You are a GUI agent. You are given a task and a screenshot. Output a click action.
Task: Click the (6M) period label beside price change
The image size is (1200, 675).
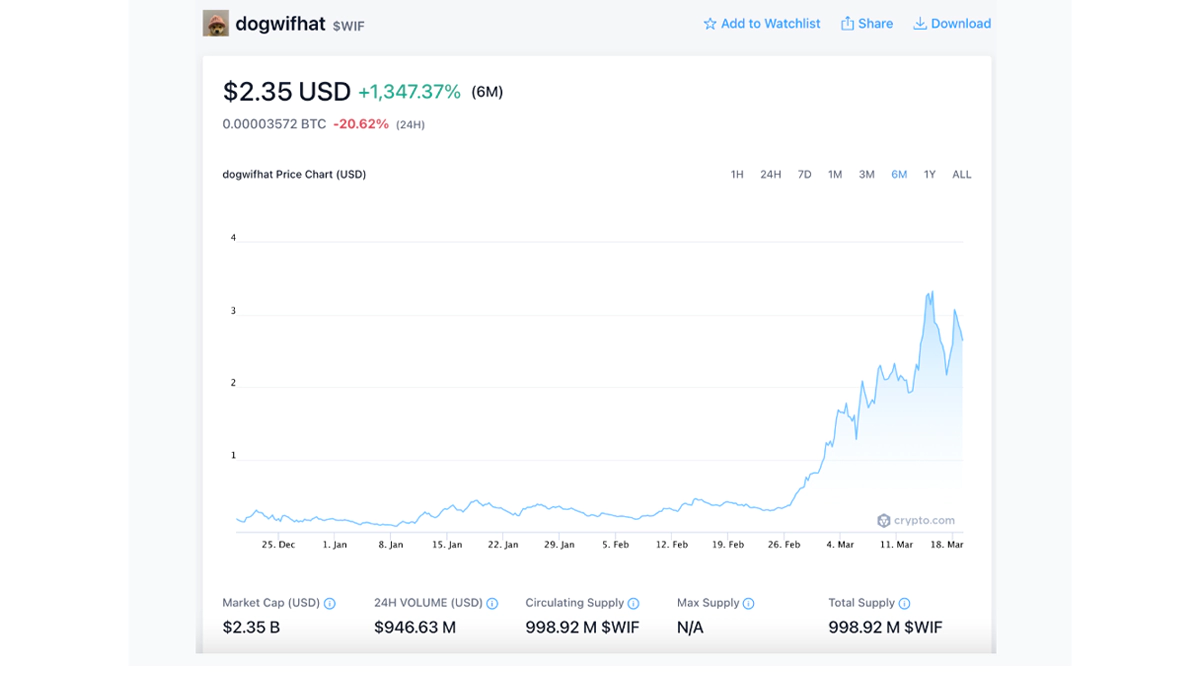coord(487,93)
